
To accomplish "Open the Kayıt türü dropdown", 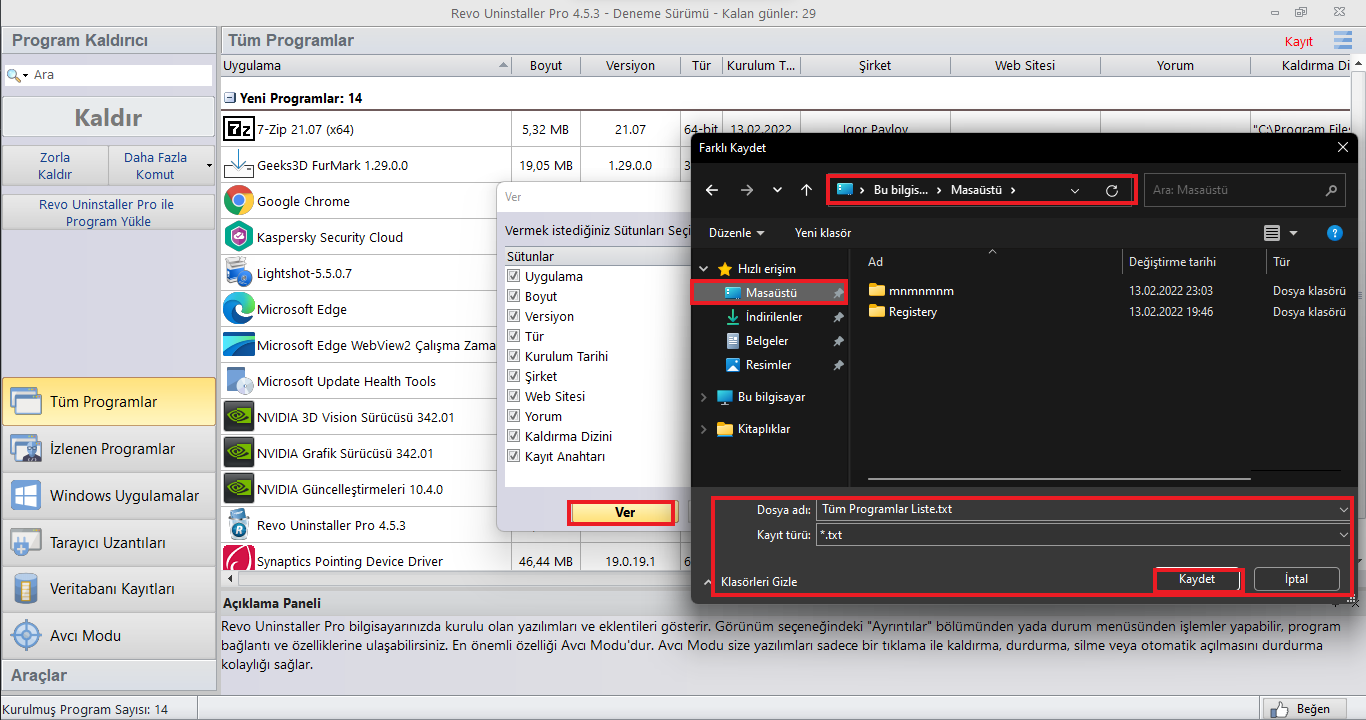I will coord(1343,535).
